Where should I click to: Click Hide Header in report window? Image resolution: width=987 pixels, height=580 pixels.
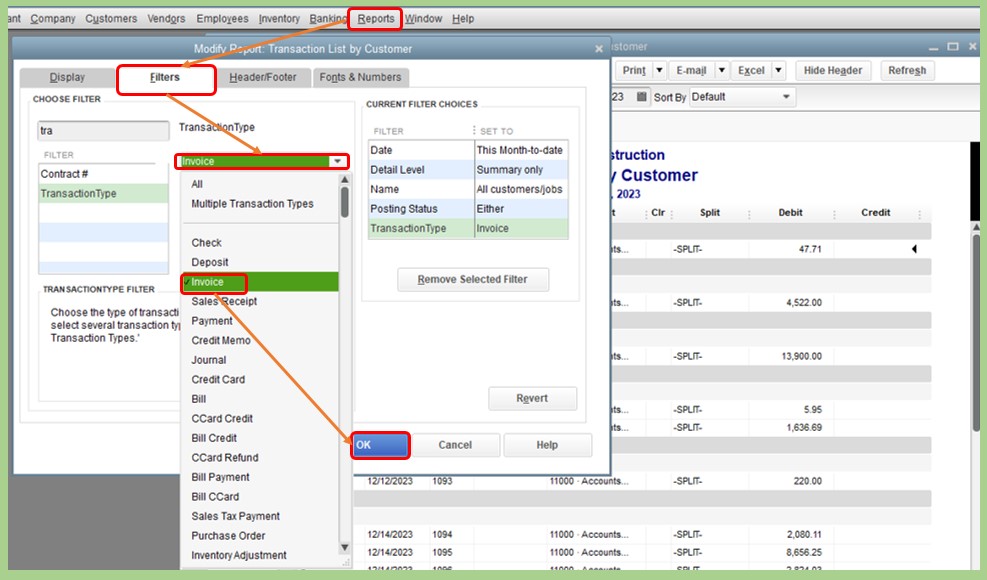(x=833, y=71)
